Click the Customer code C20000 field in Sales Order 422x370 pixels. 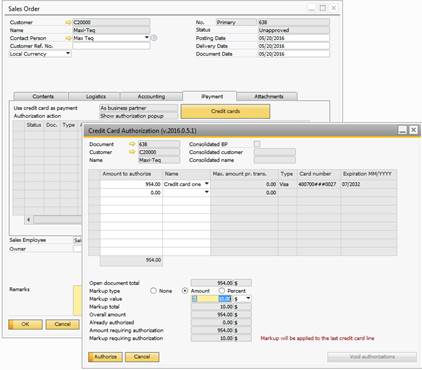[x=111, y=22]
